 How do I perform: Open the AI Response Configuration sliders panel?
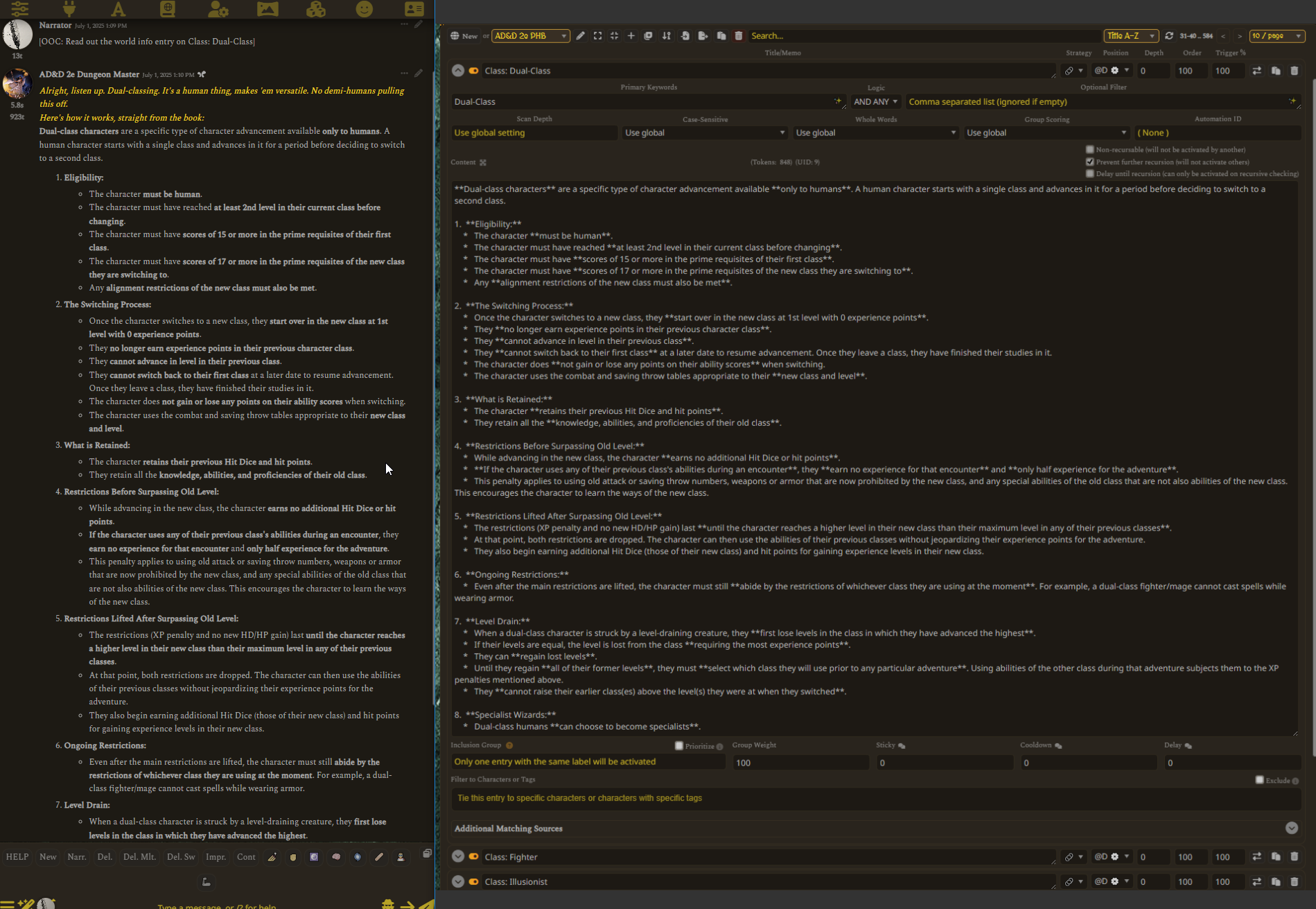[x=19, y=9]
